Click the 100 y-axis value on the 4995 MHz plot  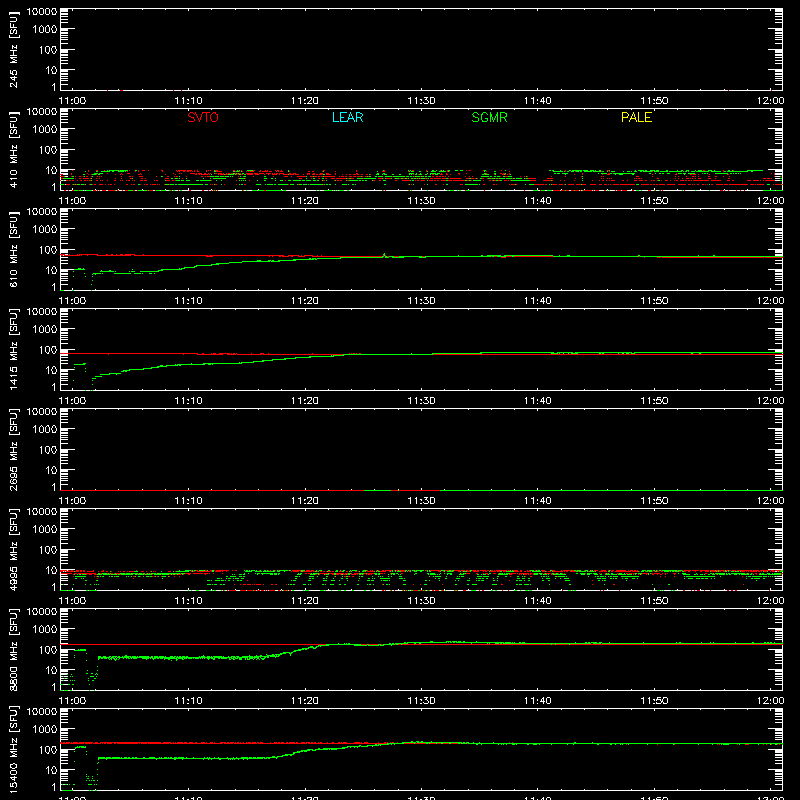(x=48, y=550)
